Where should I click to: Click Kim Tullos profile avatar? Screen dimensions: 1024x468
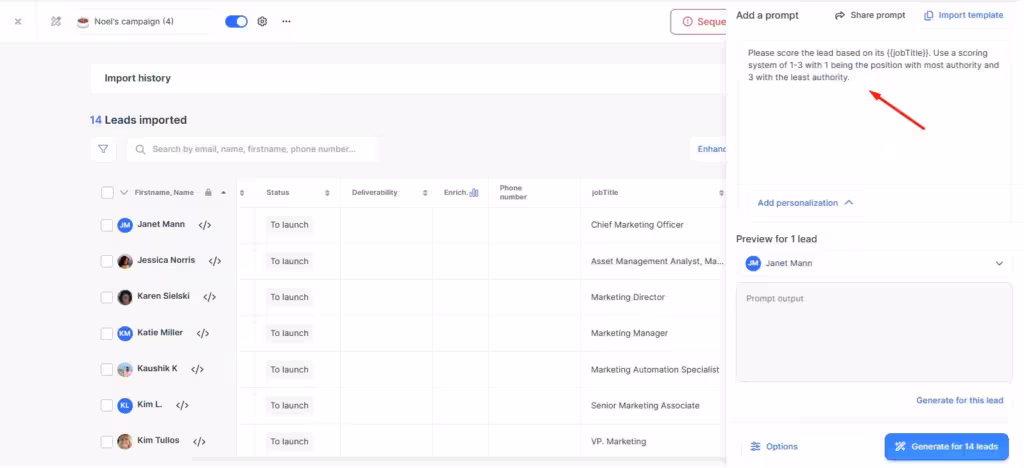[125, 441]
